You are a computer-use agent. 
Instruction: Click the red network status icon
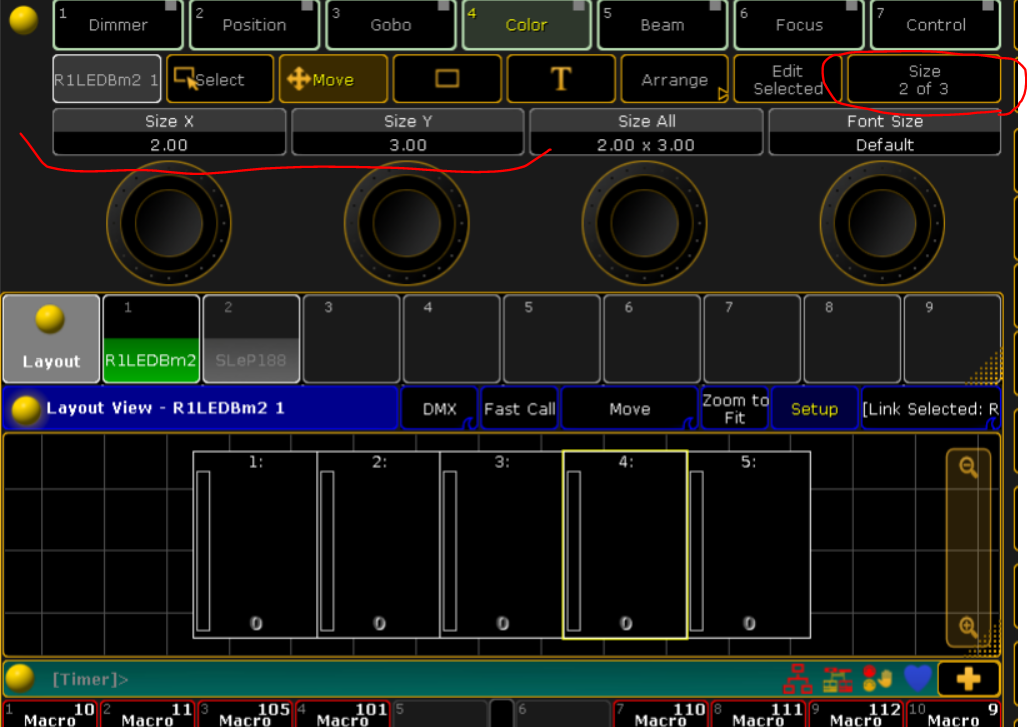pyautogui.click(x=797, y=679)
